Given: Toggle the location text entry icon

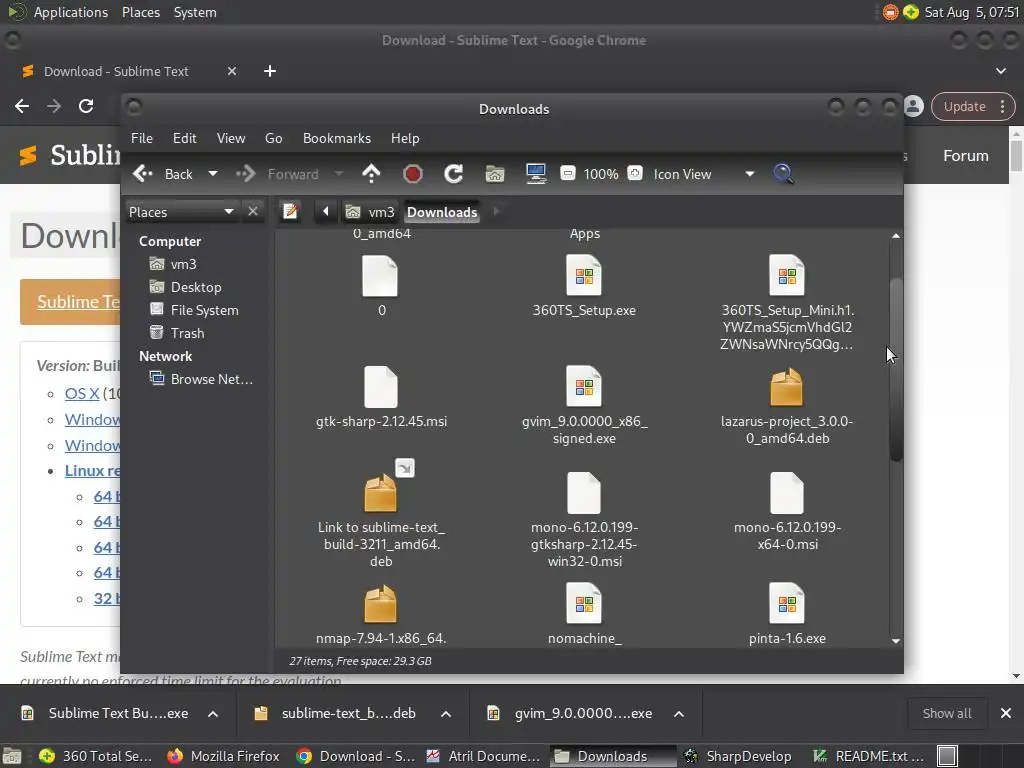Looking at the screenshot, I should pyautogui.click(x=291, y=212).
